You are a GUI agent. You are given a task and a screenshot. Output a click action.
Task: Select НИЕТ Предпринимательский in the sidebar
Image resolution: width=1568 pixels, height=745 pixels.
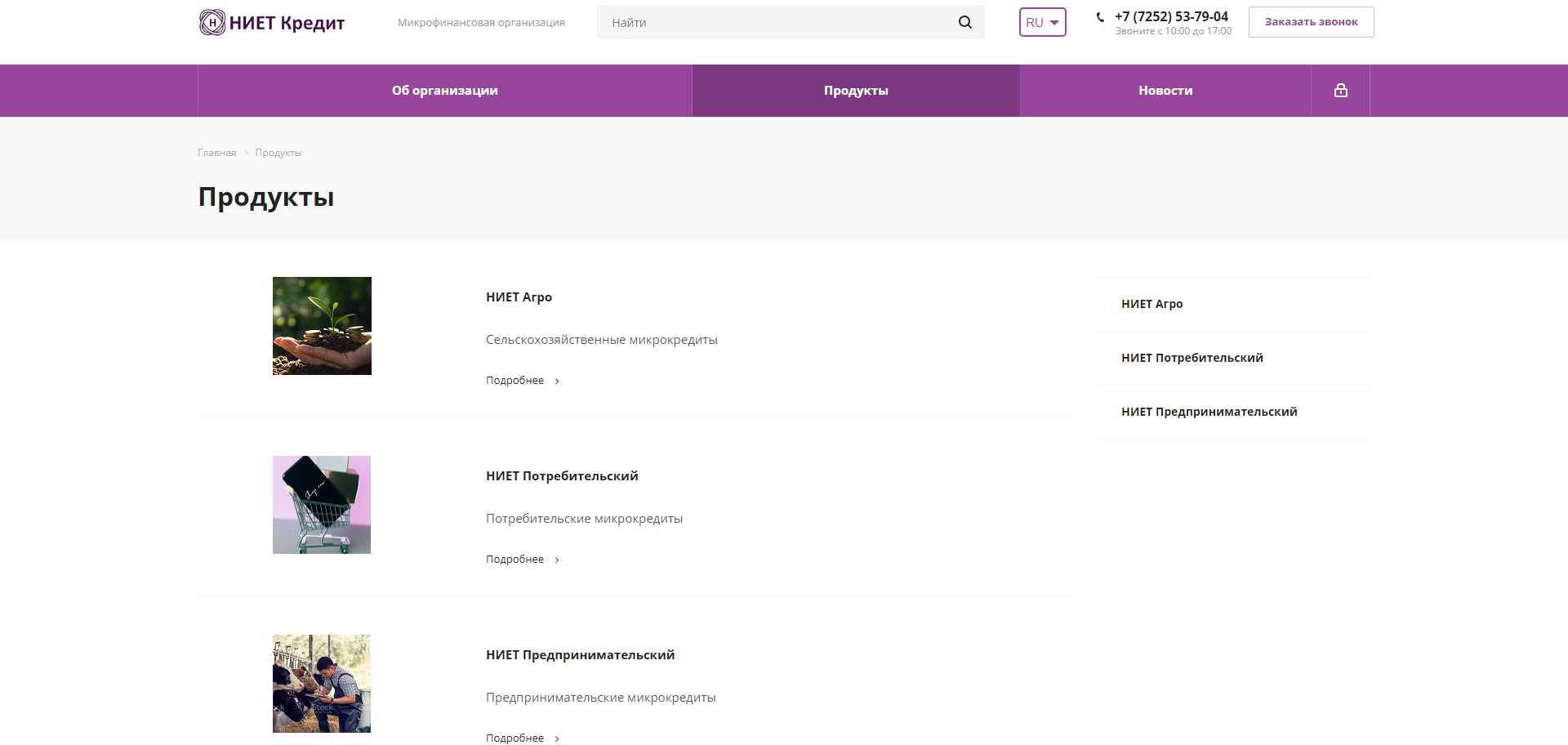coord(1209,412)
